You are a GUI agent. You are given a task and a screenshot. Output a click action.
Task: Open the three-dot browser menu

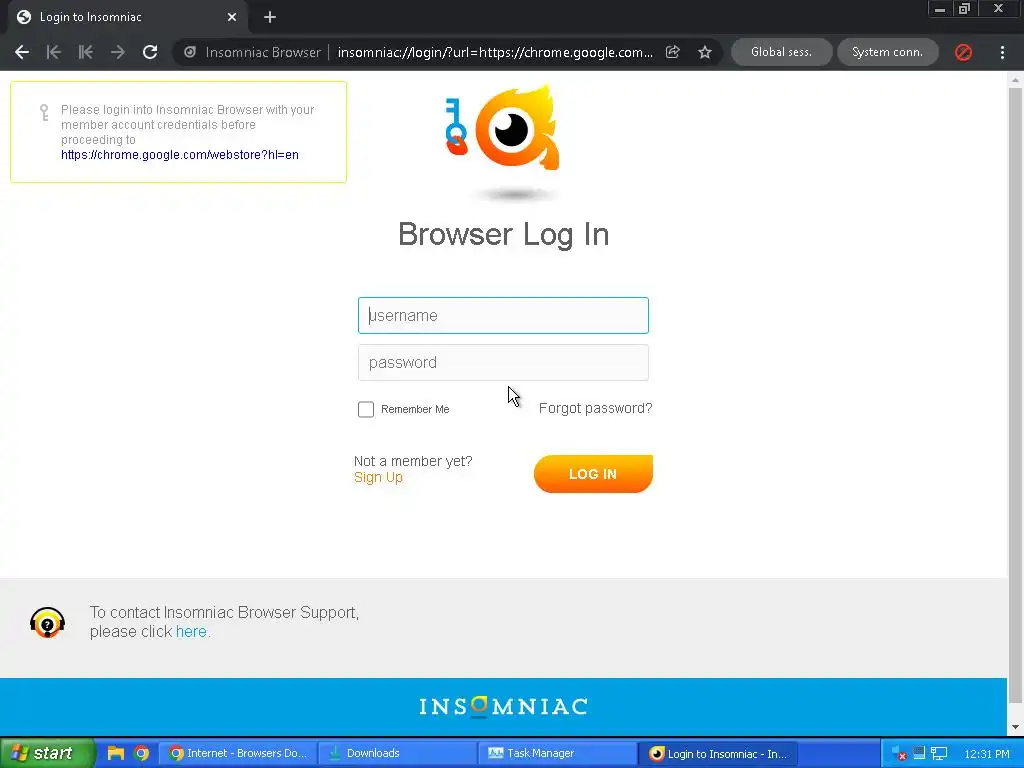tap(1002, 52)
